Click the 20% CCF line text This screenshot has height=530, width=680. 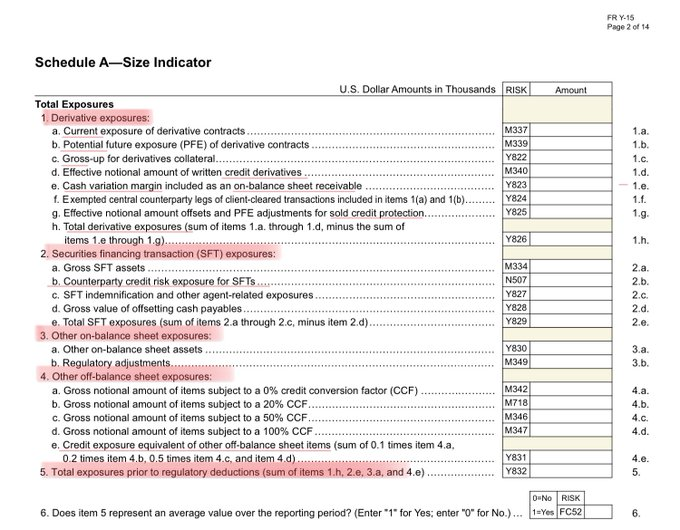[185, 404]
